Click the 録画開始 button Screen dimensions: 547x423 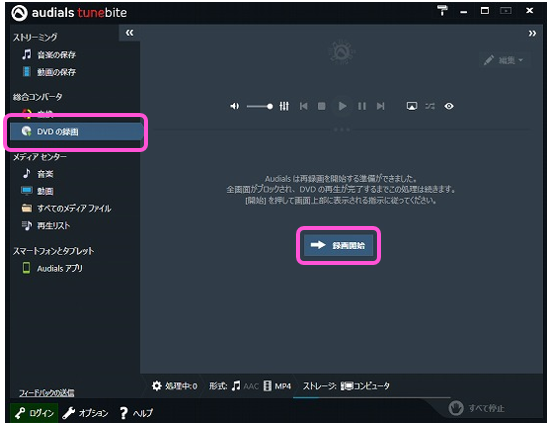click(338, 245)
